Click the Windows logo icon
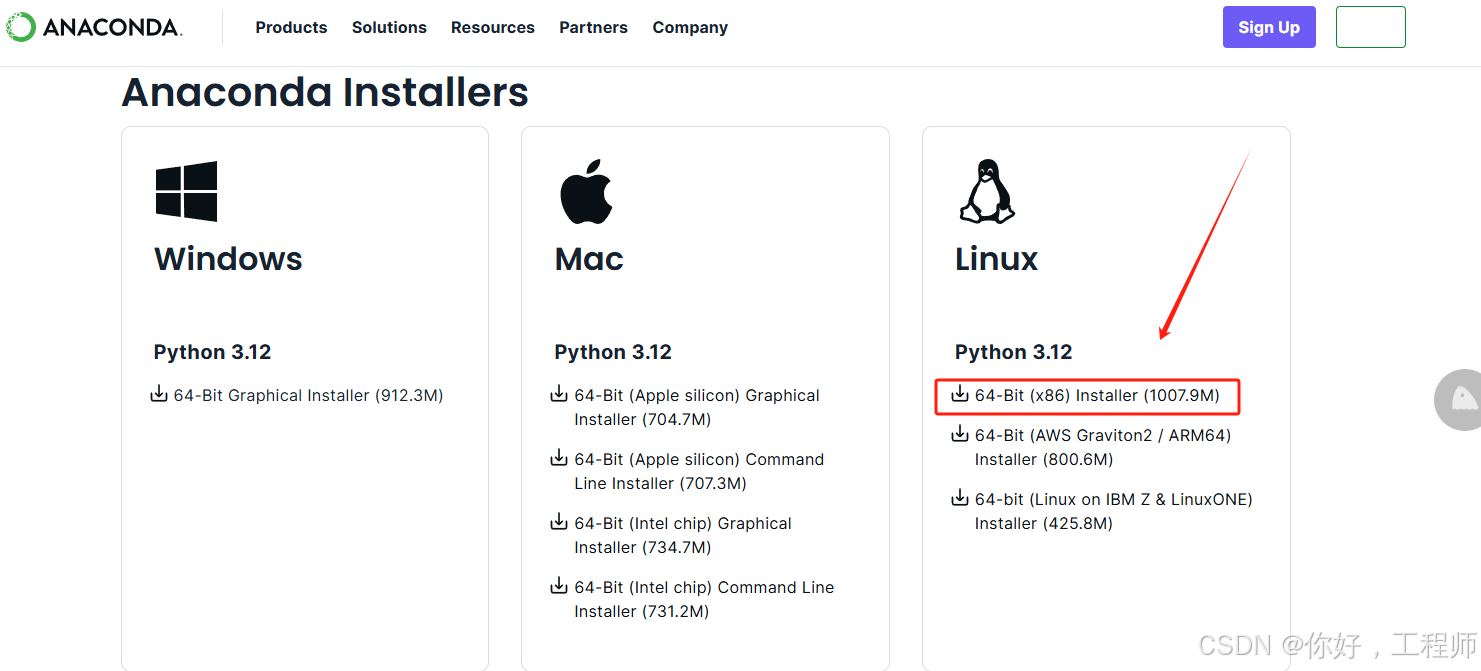1481x671 pixels. pyautogui.click(x=186, y=191)
